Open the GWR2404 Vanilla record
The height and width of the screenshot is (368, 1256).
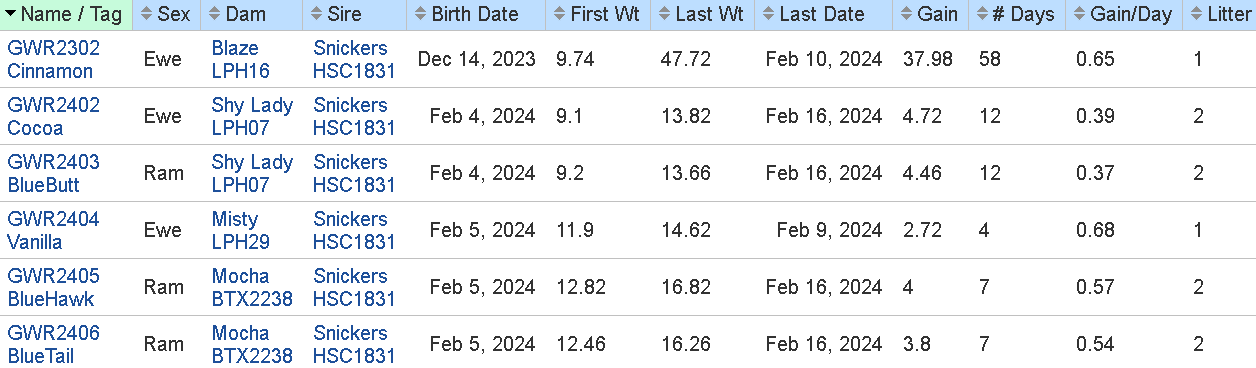(54, 231)
